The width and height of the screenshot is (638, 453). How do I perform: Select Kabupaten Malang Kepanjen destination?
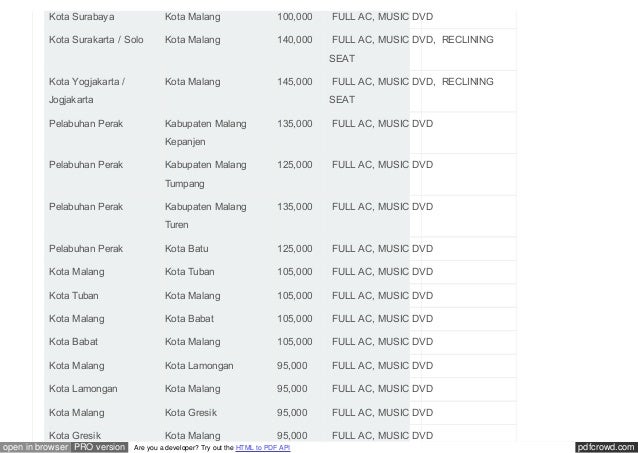pyautogui.click(x=205, y=133)
